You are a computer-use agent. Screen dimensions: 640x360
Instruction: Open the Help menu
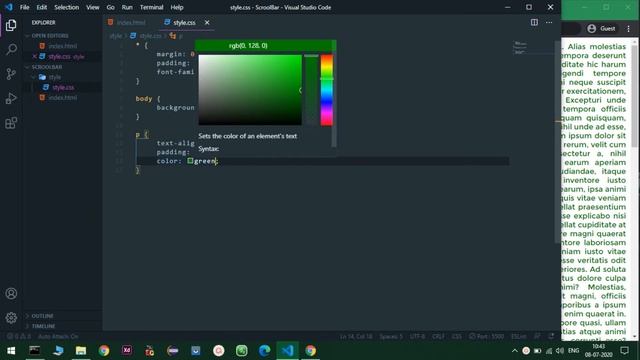177,7
